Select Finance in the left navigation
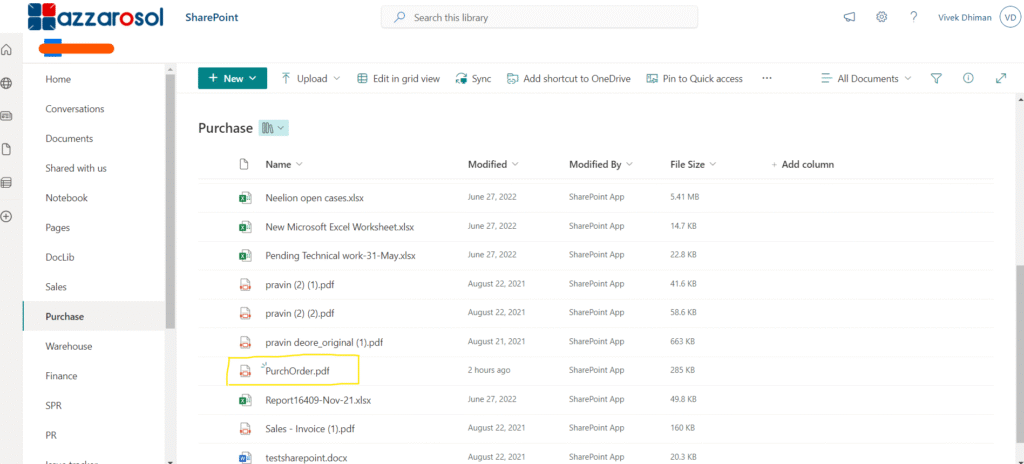 63,376
